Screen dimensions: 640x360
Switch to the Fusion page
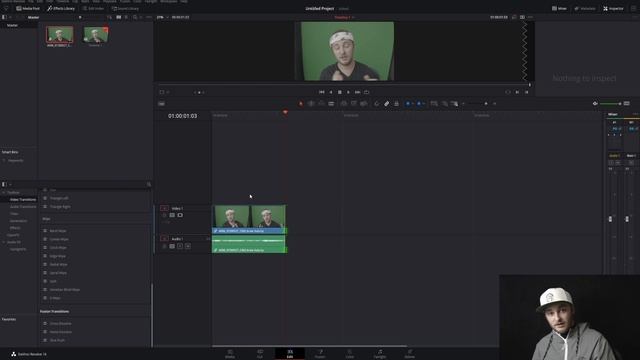tap(320, 353)
